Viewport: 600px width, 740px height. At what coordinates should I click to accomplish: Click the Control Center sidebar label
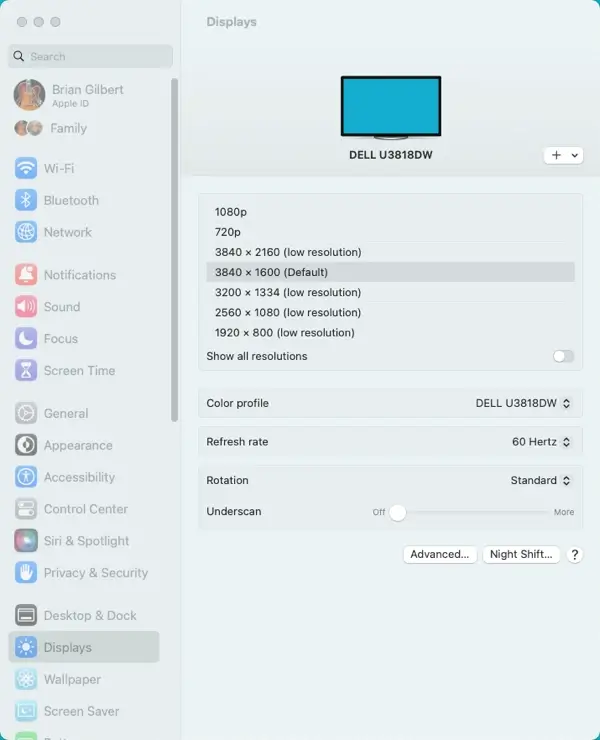pyautogui.click(x=86, y=509)
